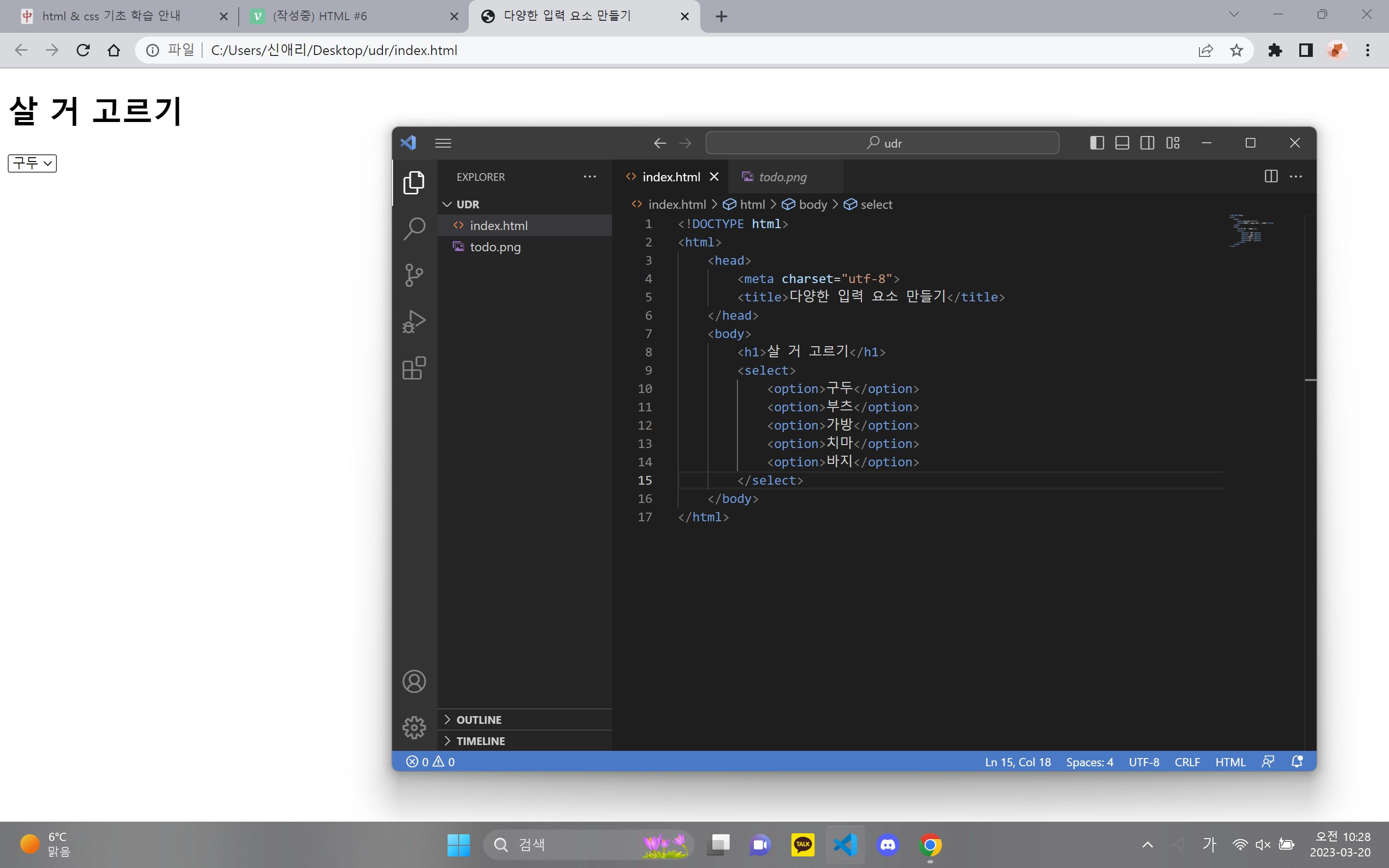Open the 구두 select dropdown on the page
The width and height of the screenshot is (1389, 868).
tap(32, 163)
